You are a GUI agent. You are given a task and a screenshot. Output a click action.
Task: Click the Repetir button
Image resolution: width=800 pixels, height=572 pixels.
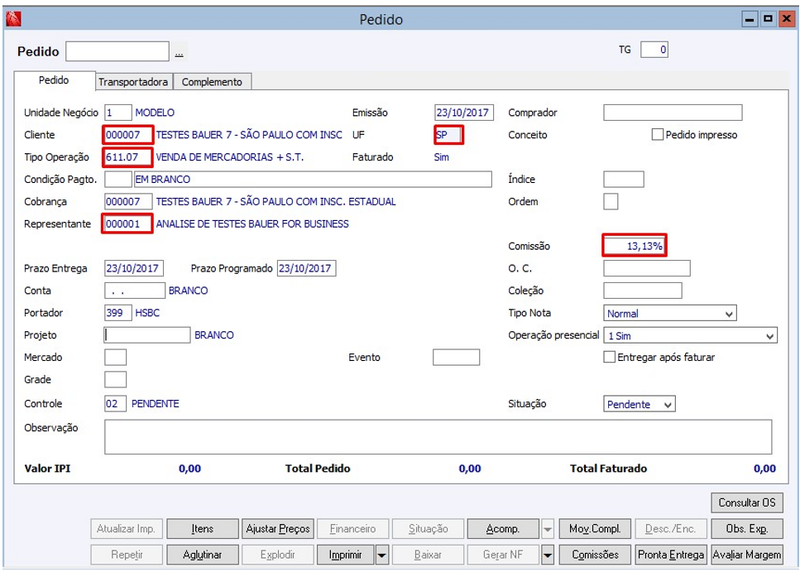point(127,555)
